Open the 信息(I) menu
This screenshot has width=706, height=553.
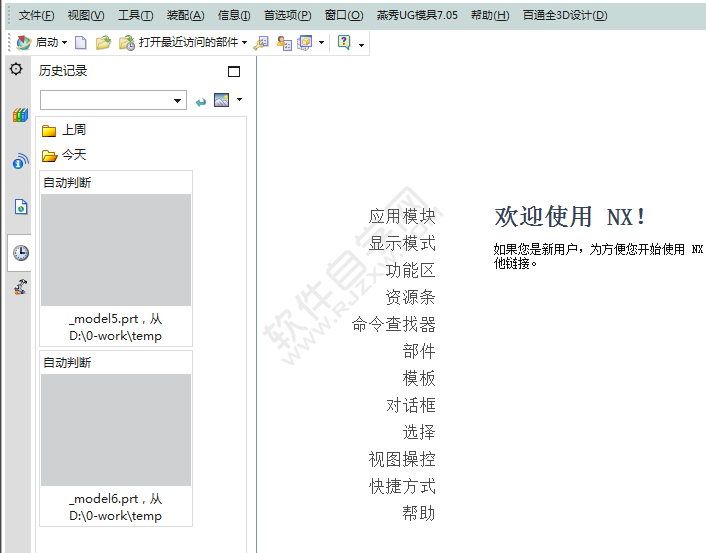[234, 15]
